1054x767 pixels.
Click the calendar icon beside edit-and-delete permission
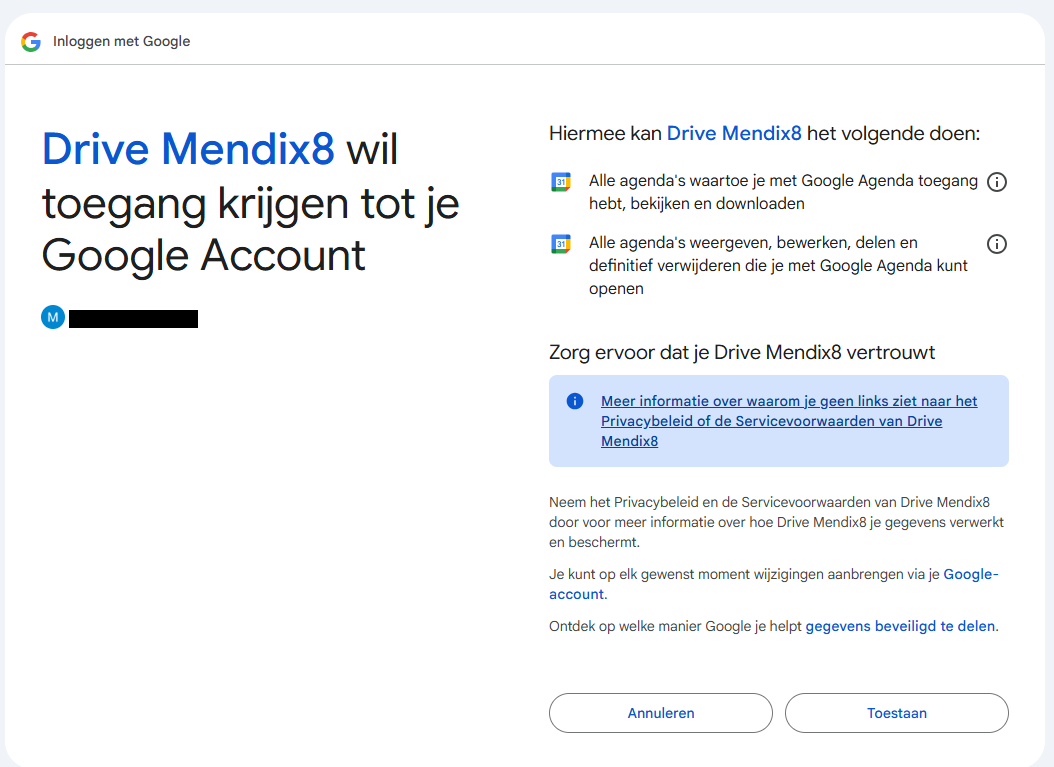tap(561, 243)
